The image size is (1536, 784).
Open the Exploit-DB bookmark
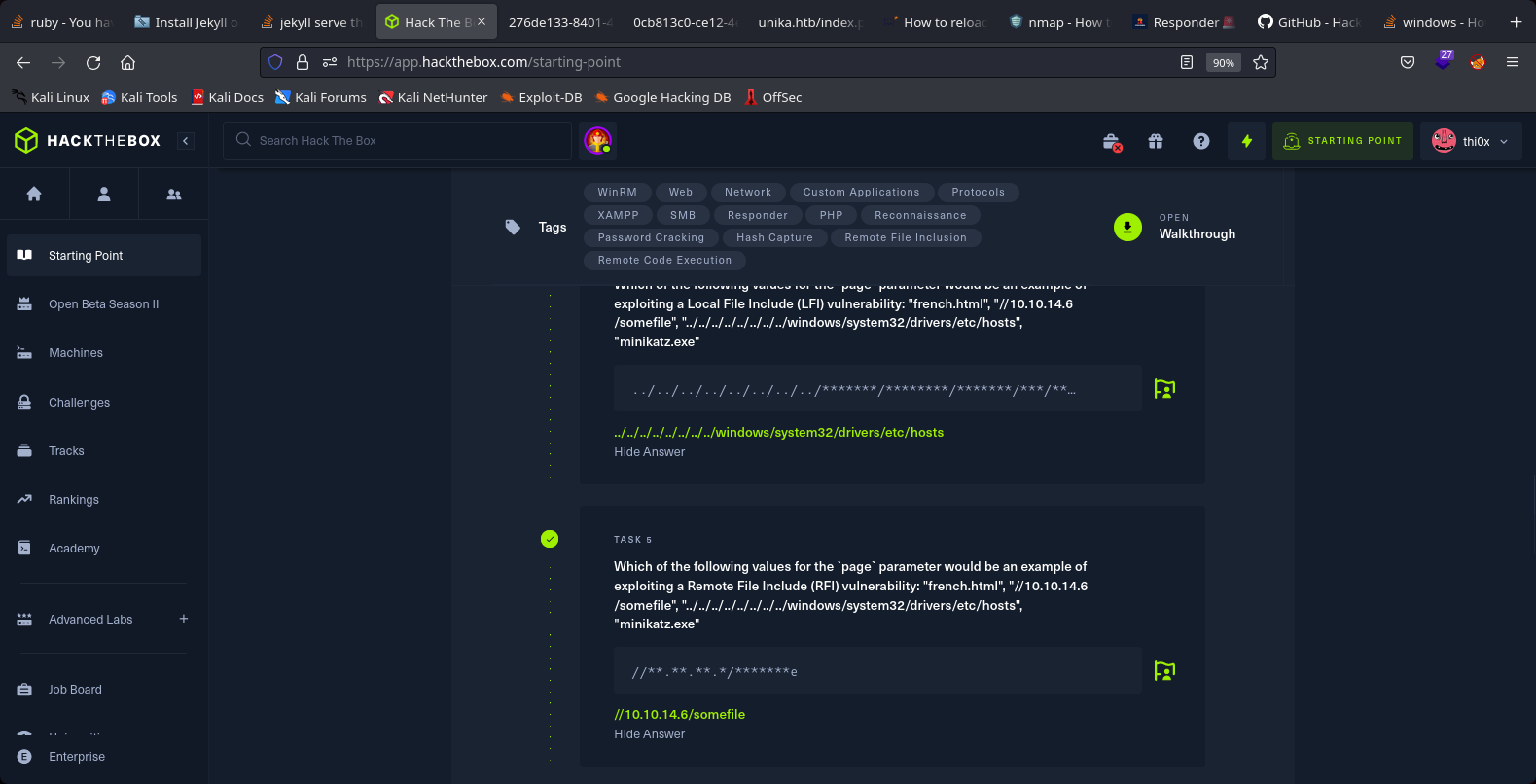(541, 97)
